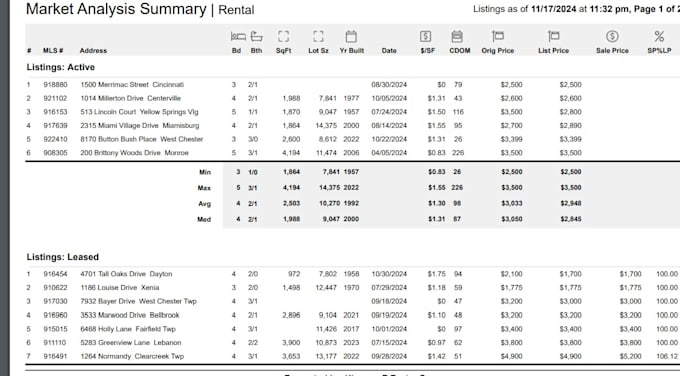Click the bed icon above Bd
This screenshot has height=376, width=680.
point(238,36)
